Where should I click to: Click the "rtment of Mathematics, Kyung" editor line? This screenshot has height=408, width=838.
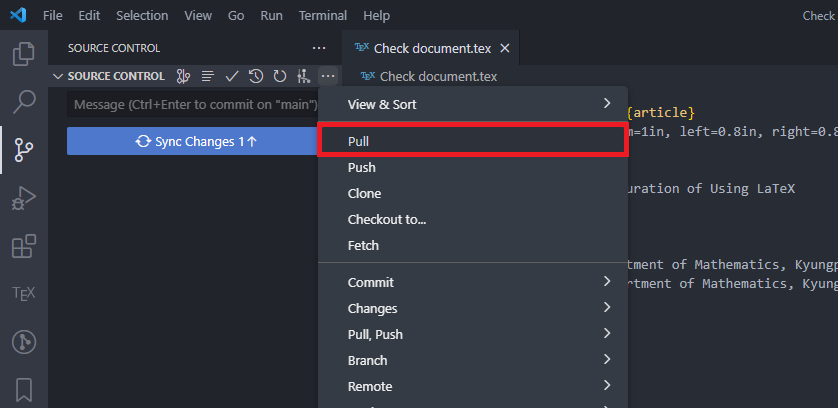732,283
